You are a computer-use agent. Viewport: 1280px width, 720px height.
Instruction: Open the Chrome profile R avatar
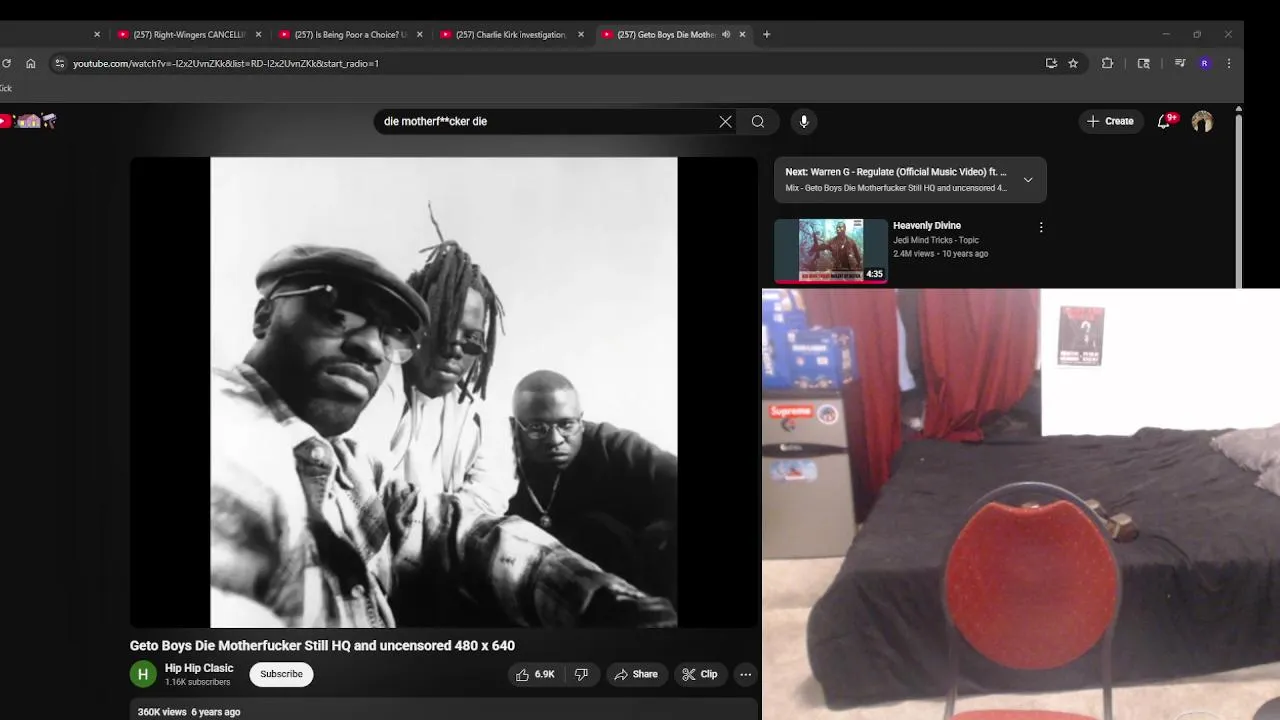tap(1204, 63)
